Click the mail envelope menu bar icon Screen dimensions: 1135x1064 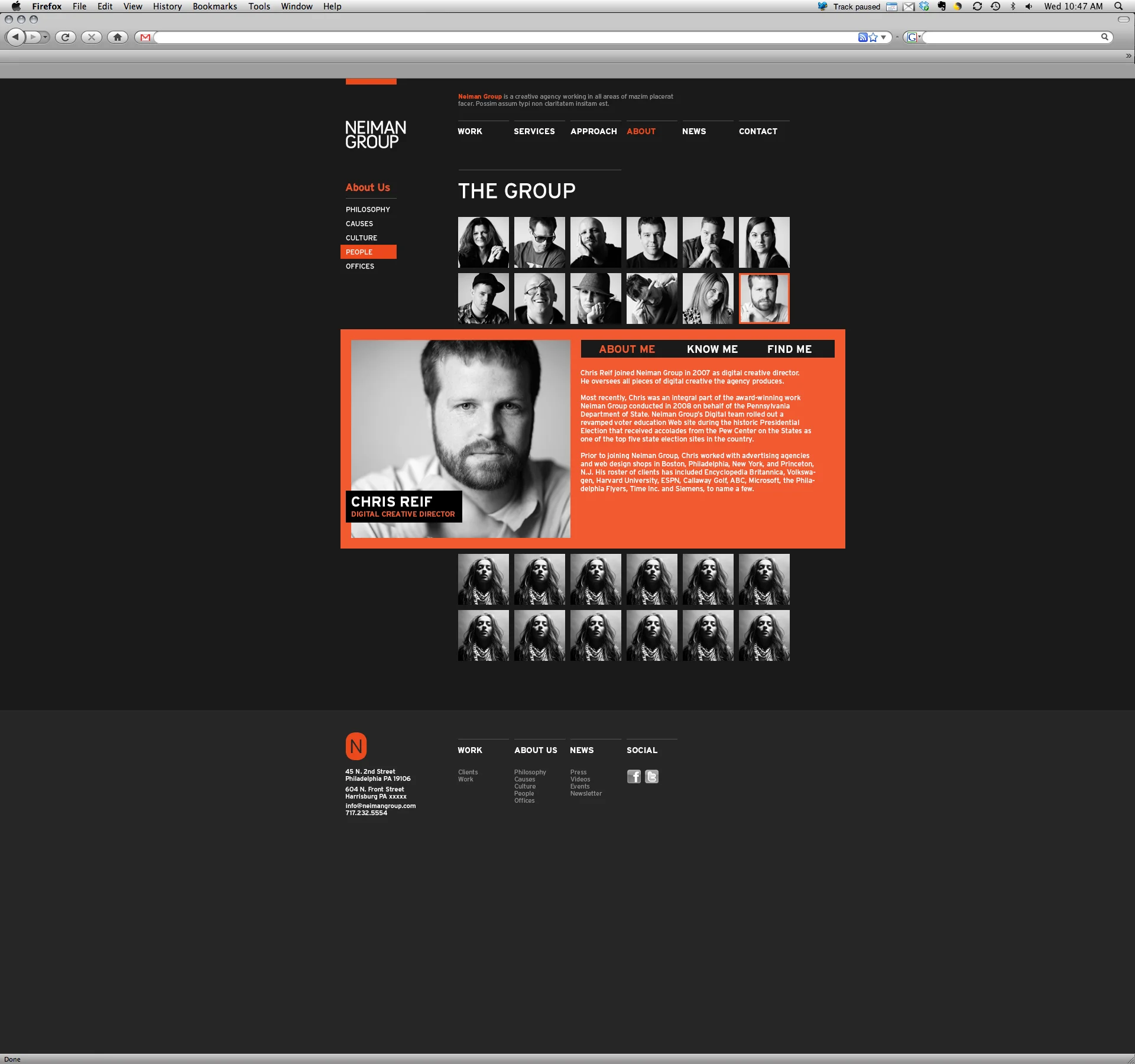point(909,7)
